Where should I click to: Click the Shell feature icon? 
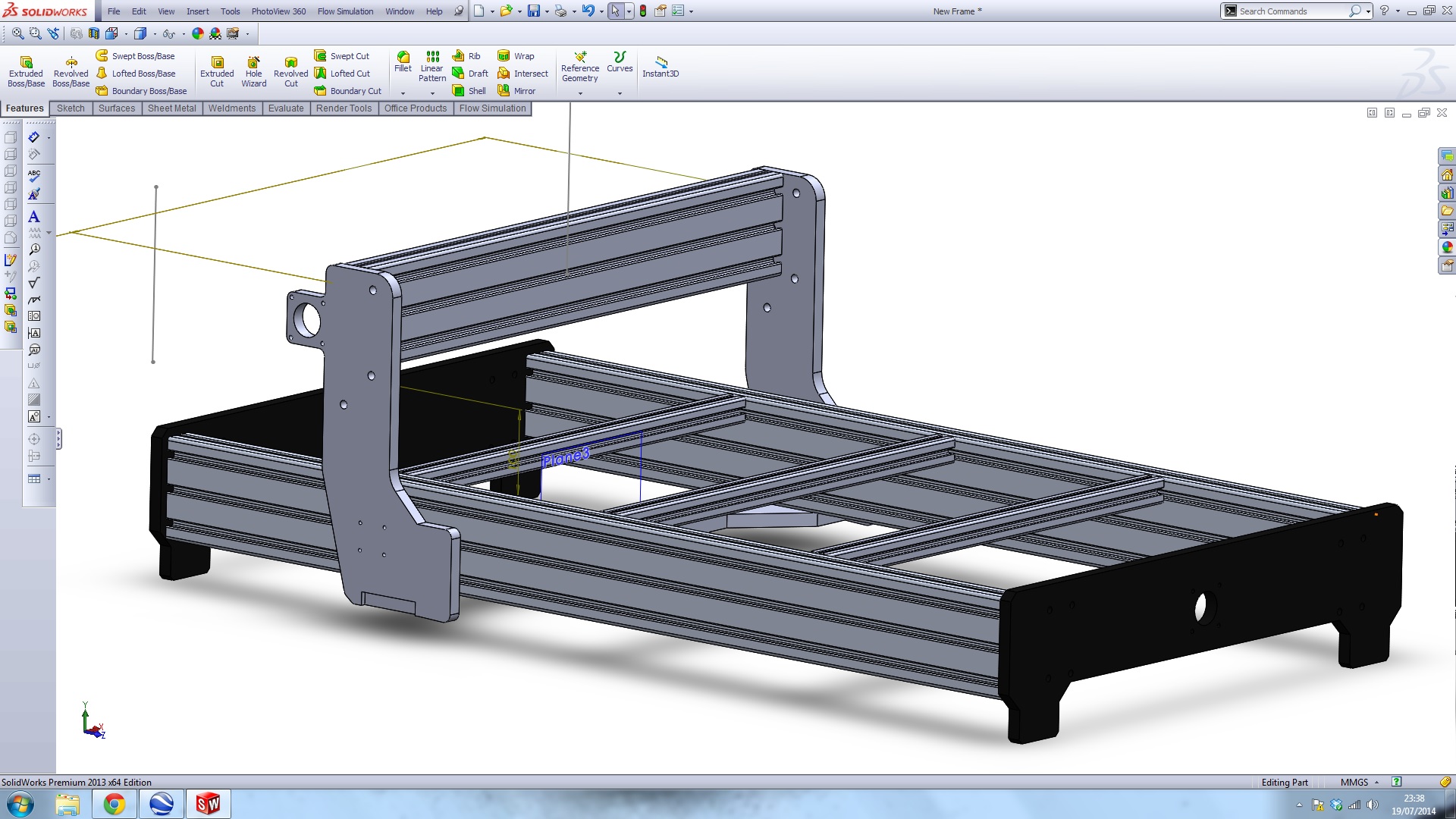click(469, 91)
